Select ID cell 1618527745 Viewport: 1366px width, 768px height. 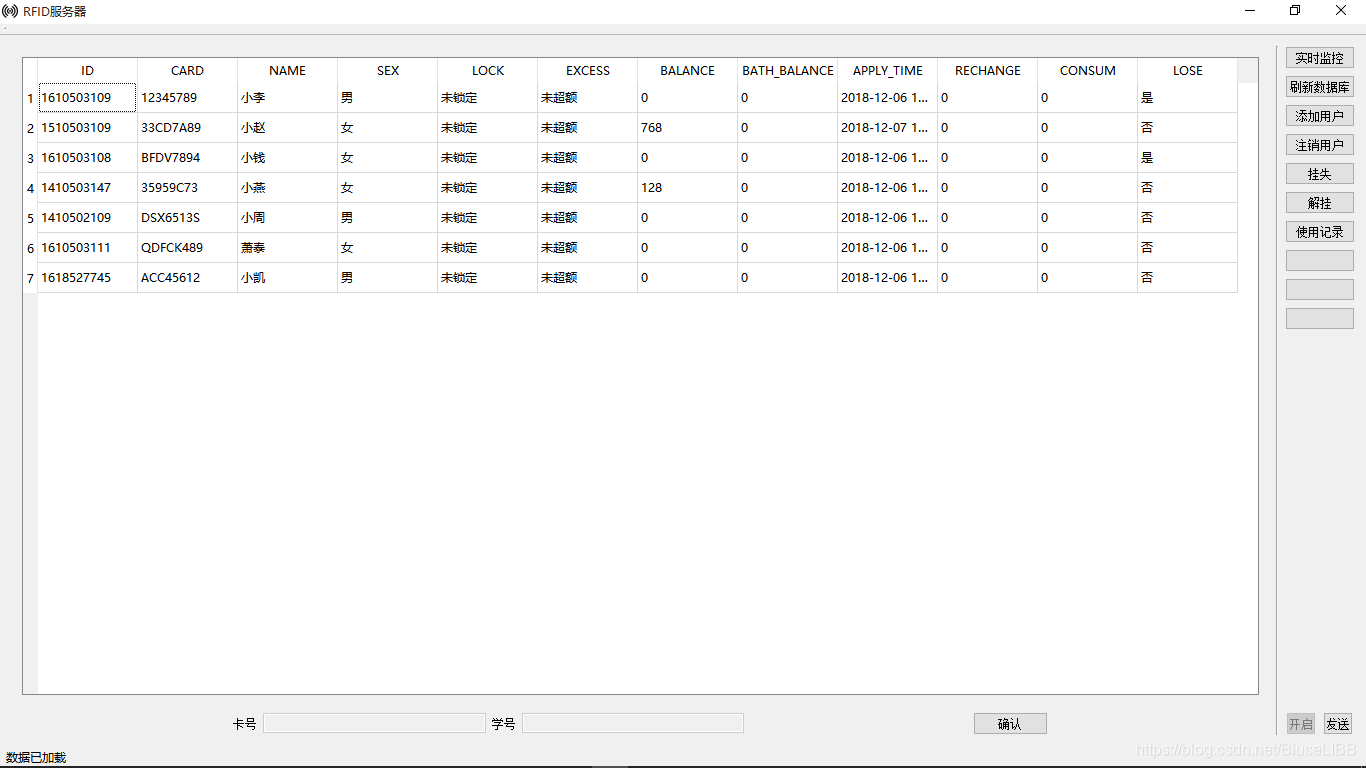pos(88,278)
